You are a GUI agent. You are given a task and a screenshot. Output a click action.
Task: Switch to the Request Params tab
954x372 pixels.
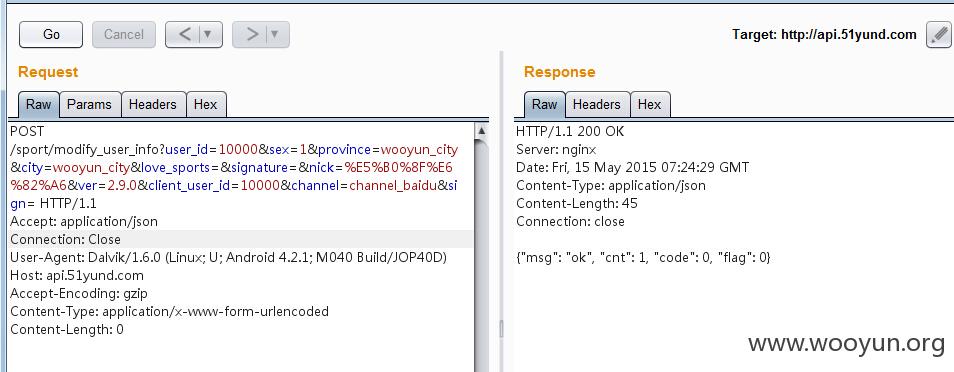point(89,105)
